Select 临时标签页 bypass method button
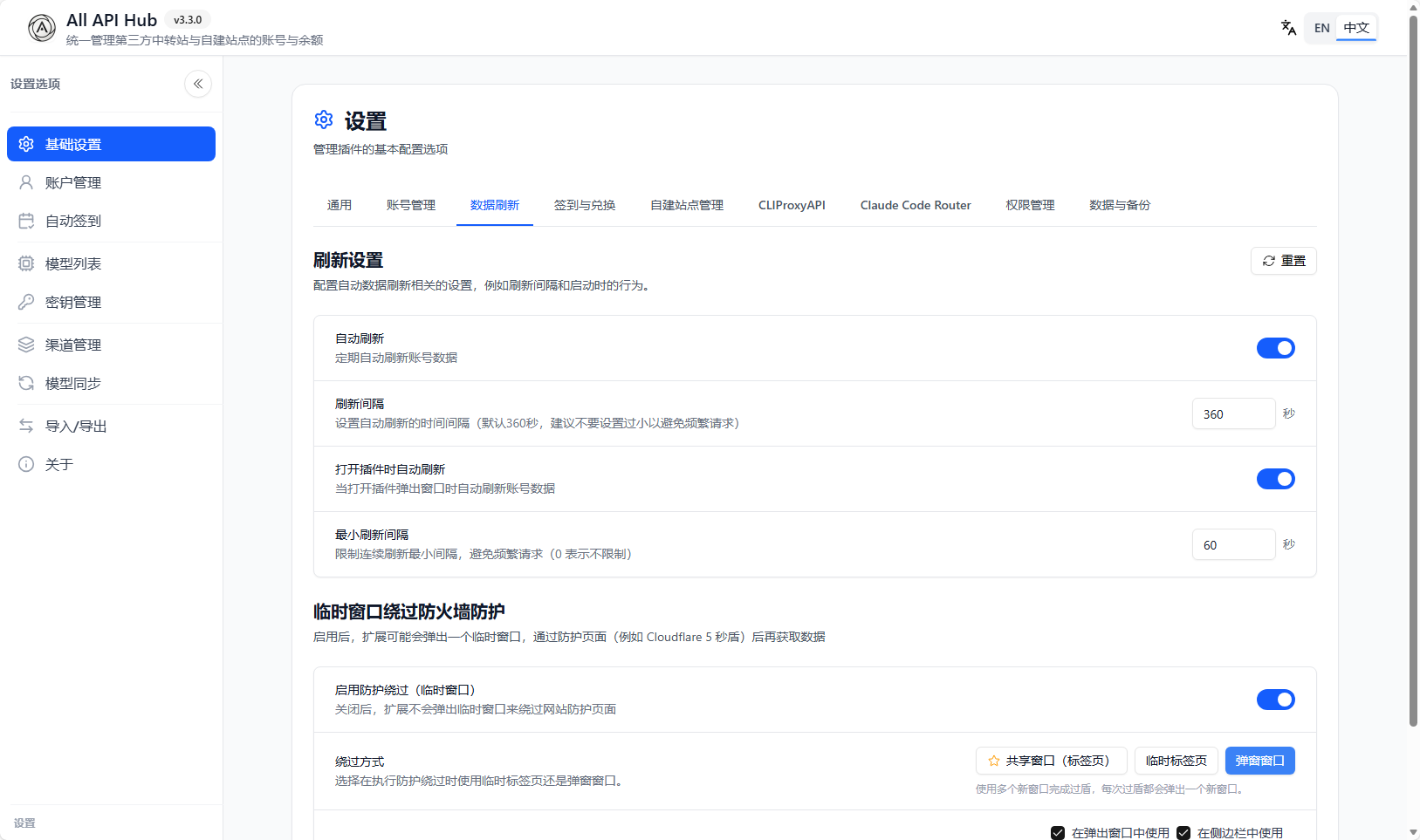Image resolution: width=1420 pixels, height=840 pixels. [1176, 761]
